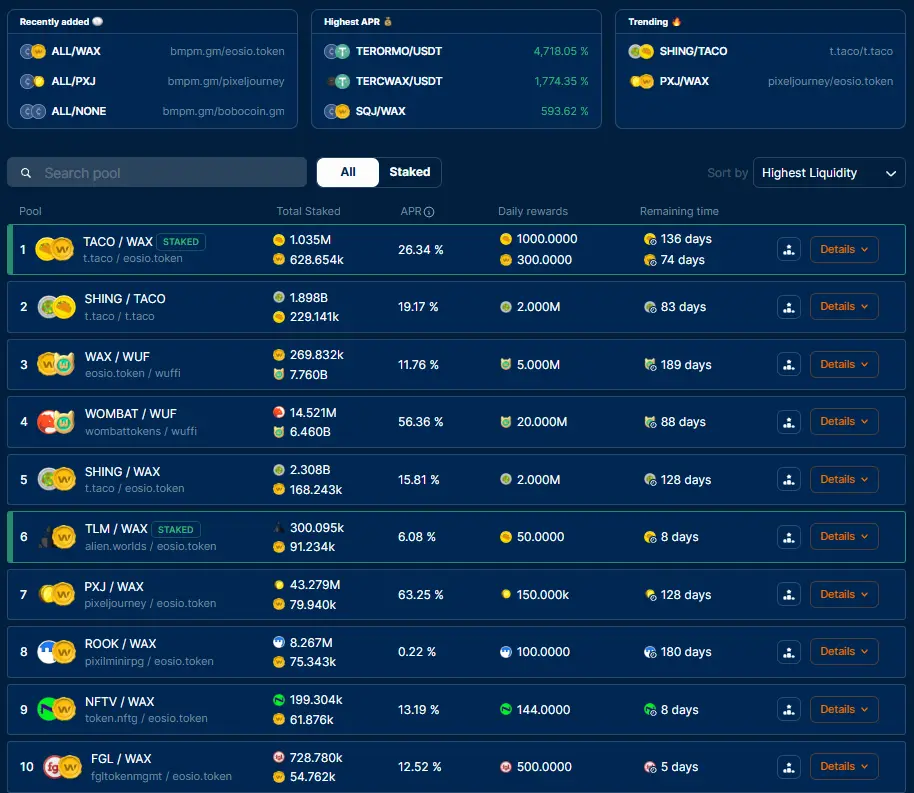The width and height of the screenshot is (914, 793).
Task: Expand Details for SHING / TACO pool
Action: coord(844,307)
